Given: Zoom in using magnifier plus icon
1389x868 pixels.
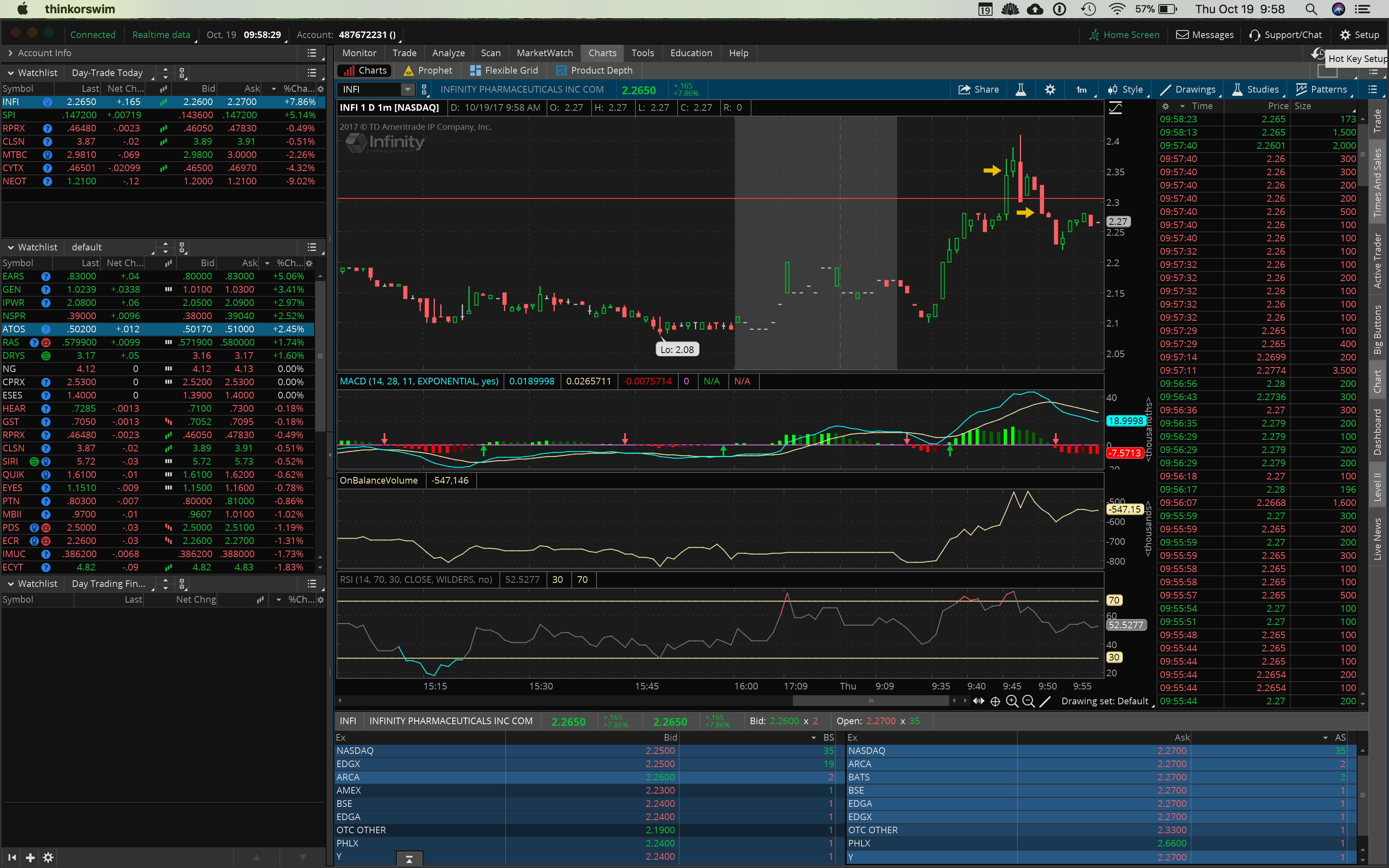Looking at the screenshot, I should (1012, 701).
